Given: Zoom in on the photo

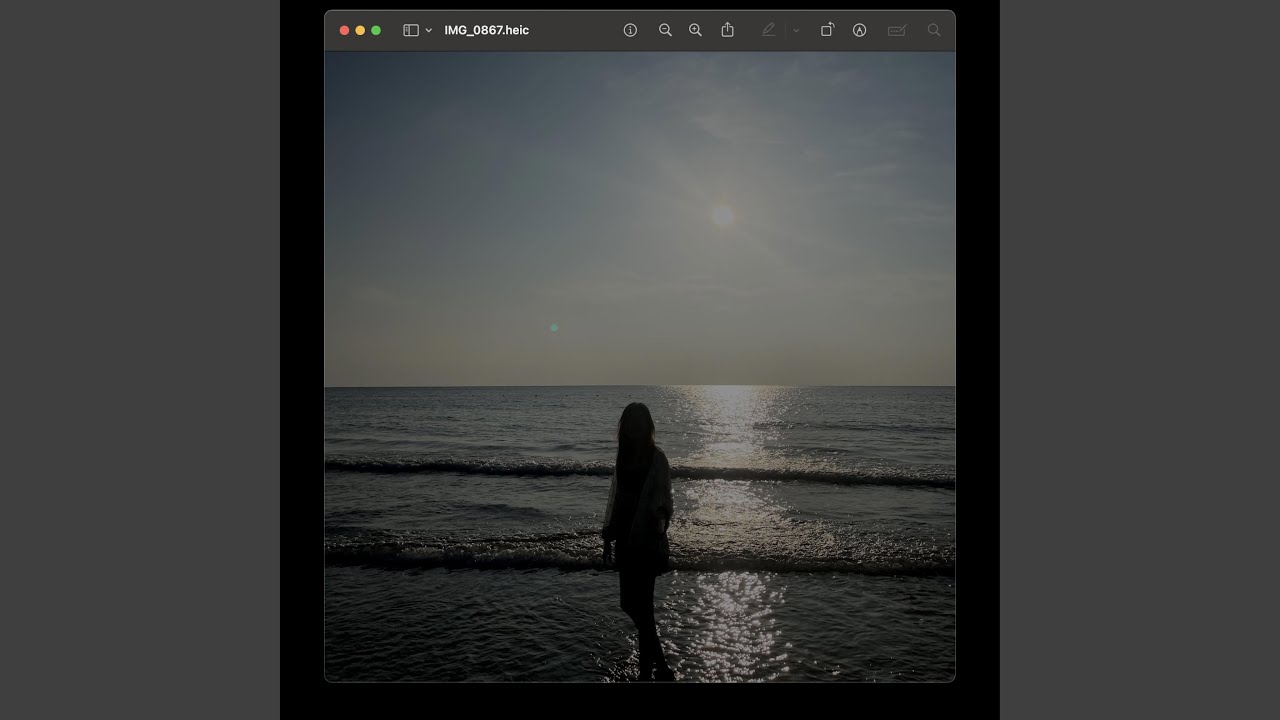Looking at the screenshot, I should pyautogui.click(x=695, y=30).
